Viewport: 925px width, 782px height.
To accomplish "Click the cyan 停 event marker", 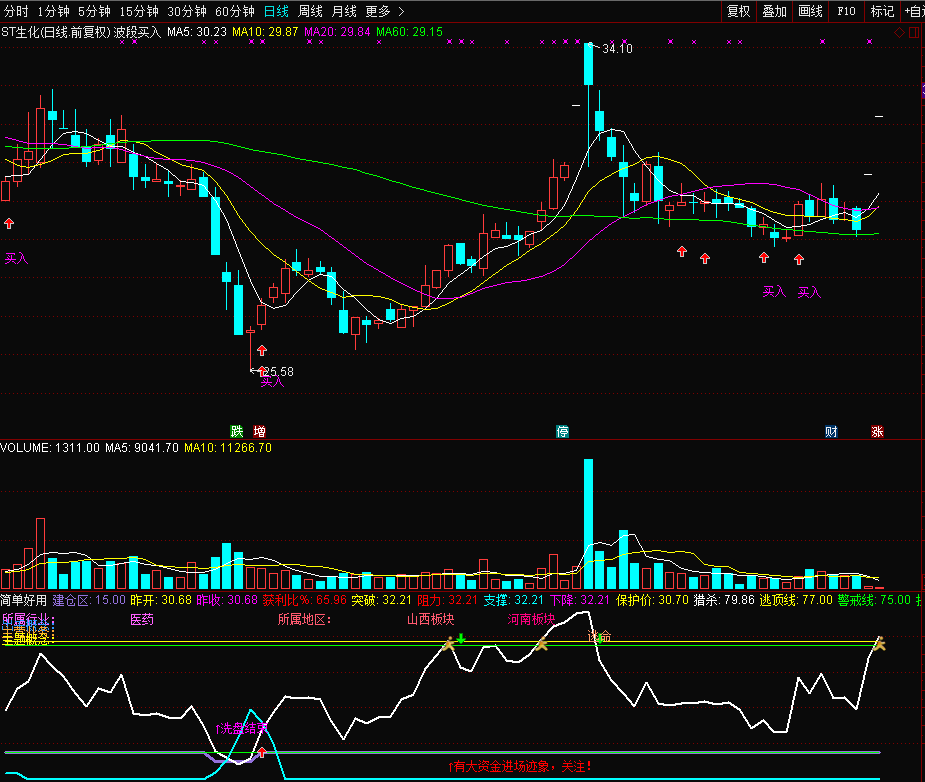I will (562, 431).
